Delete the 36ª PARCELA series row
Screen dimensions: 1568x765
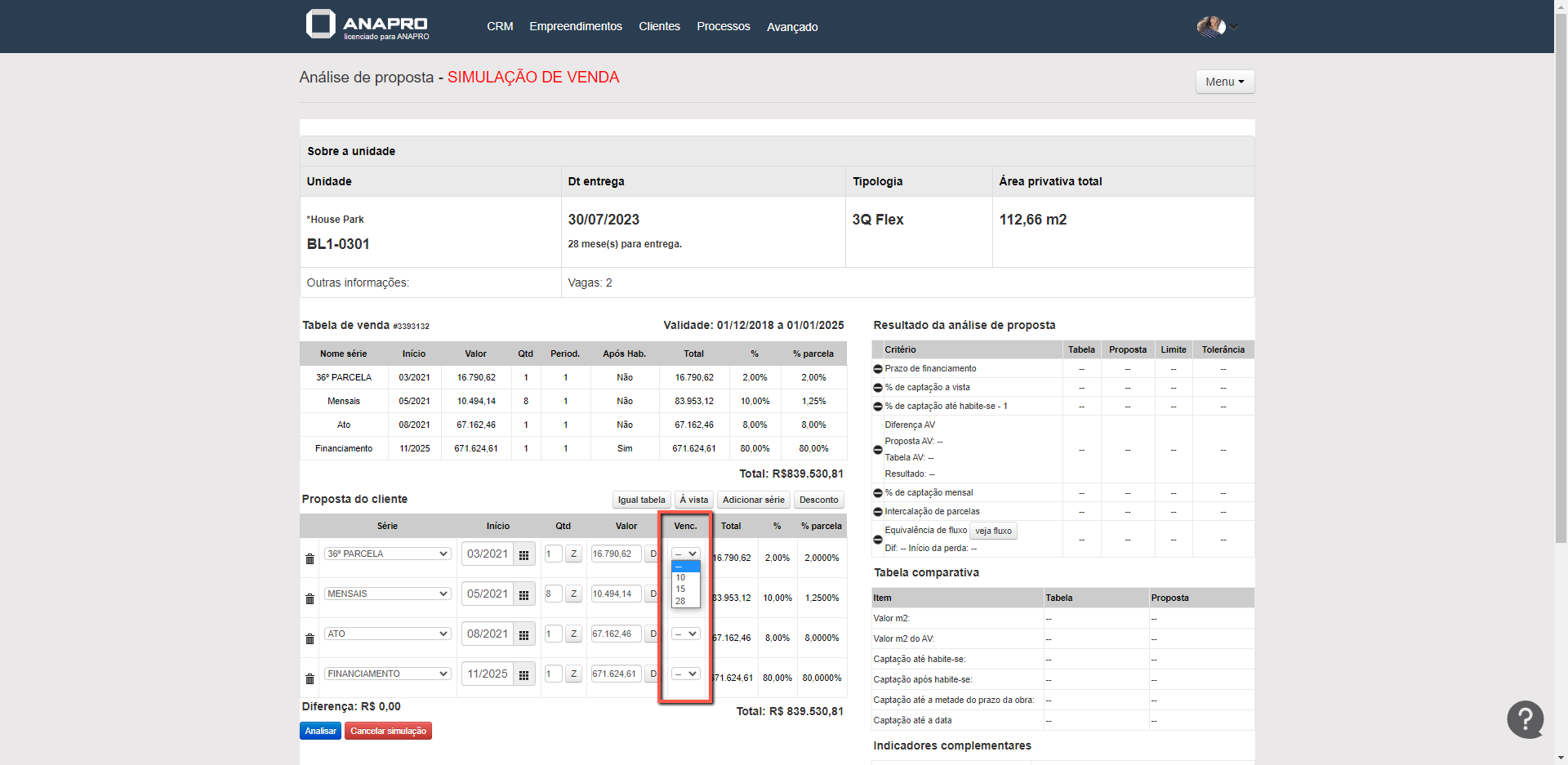[x=310, y=559]
